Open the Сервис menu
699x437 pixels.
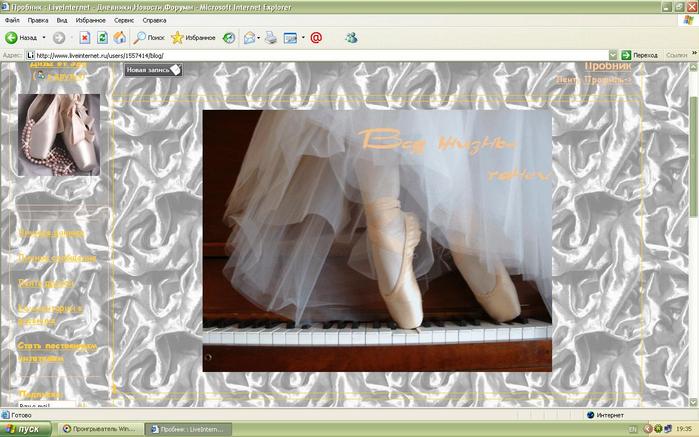124,21
